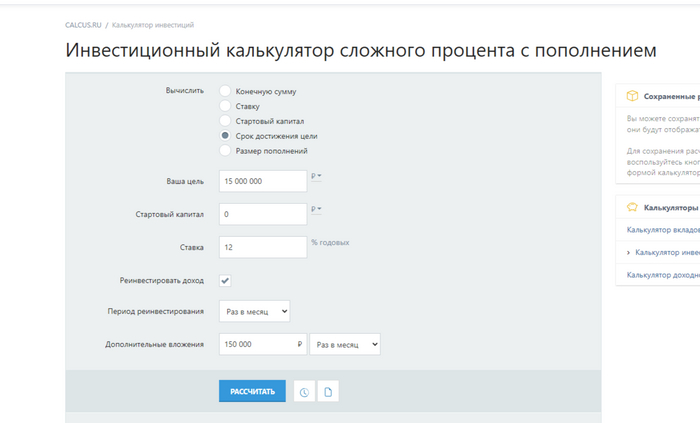The height and width of the screenshot is (423, 700).
Task: Toggle the Реинвестировать доход checkbox
Action: 225,281
